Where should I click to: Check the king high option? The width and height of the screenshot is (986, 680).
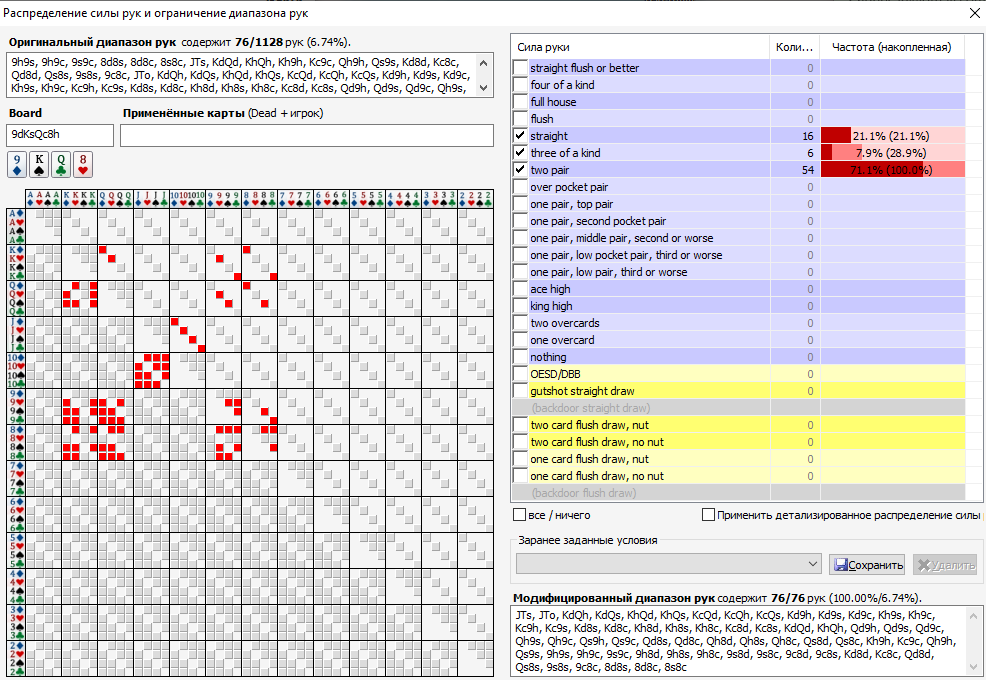coord(520,306)
